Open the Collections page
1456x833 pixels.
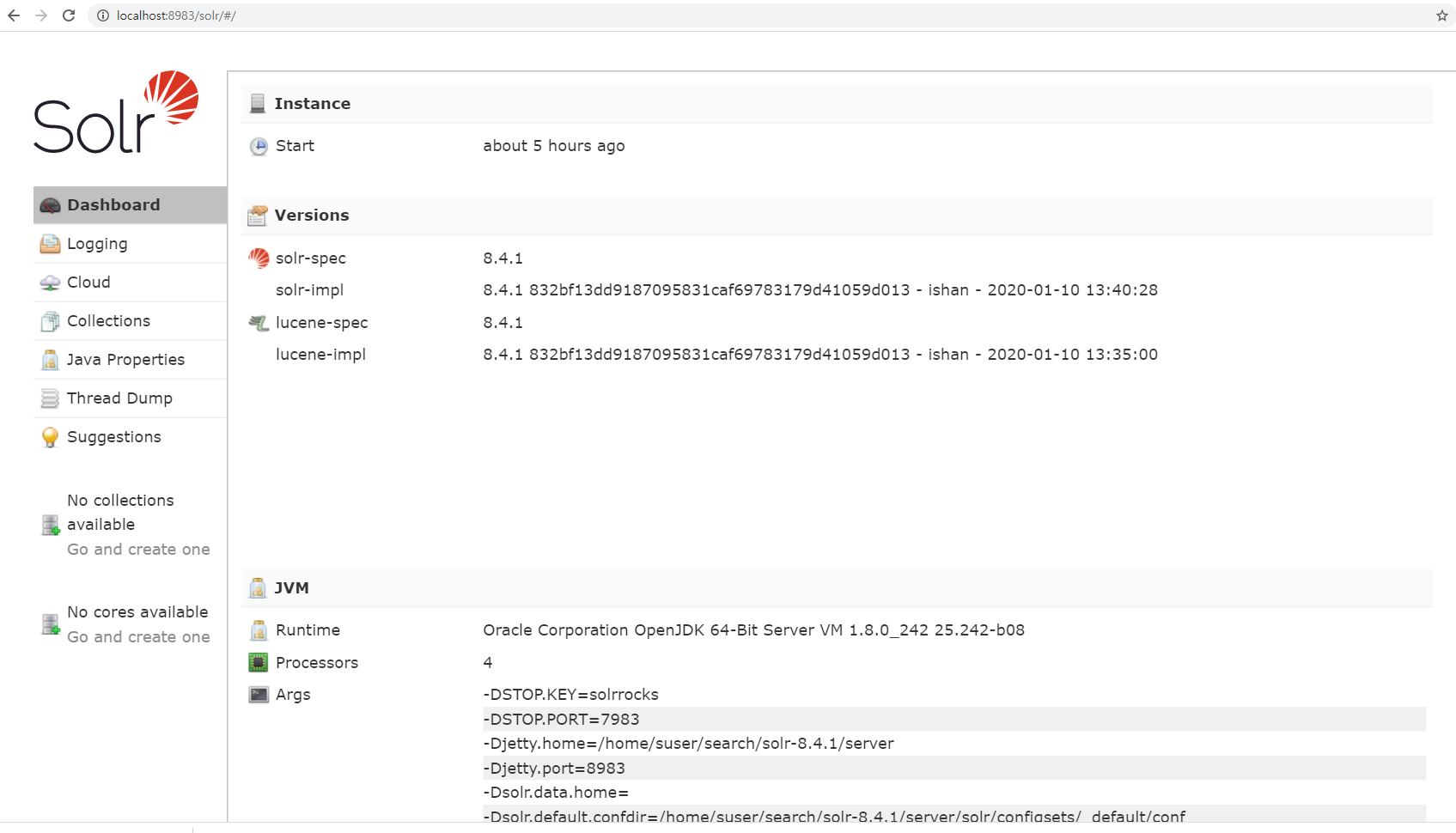click(130, 321)
